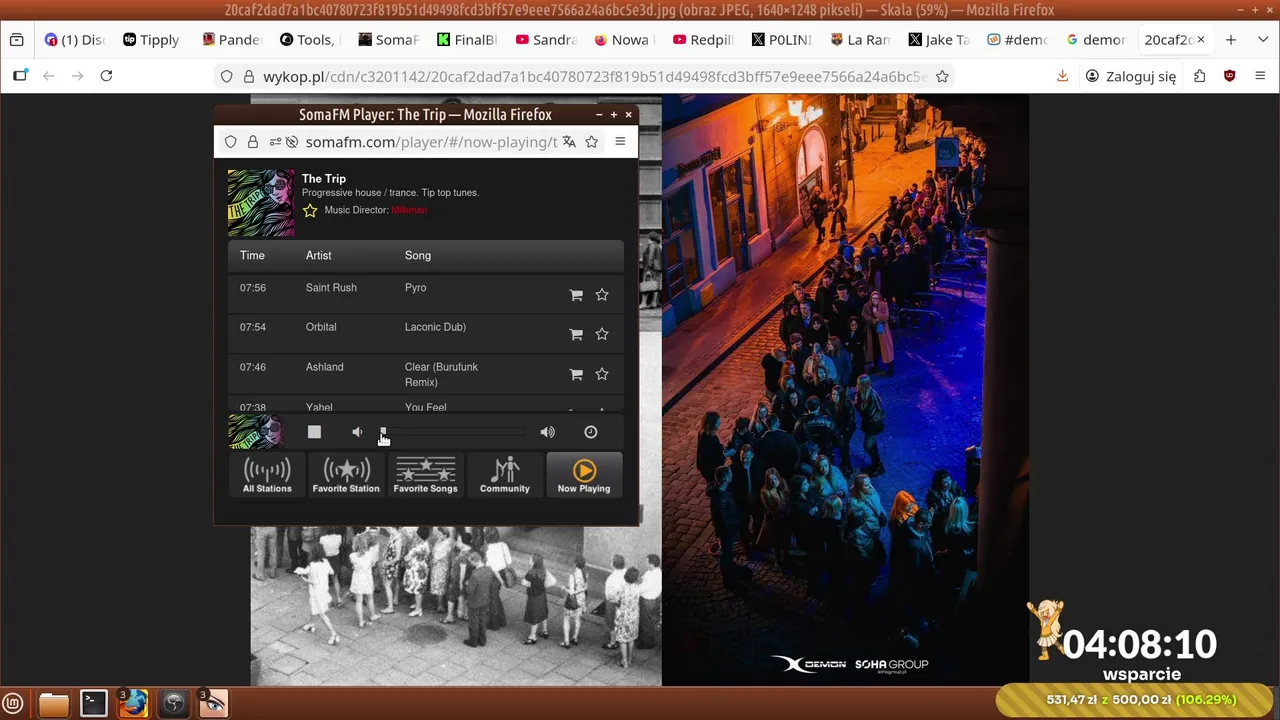Image resolution: width=1280 pixels, height=720 pixels.
Task: Click the Song column header
Action: pyautogui.click(x=418, y=256)
